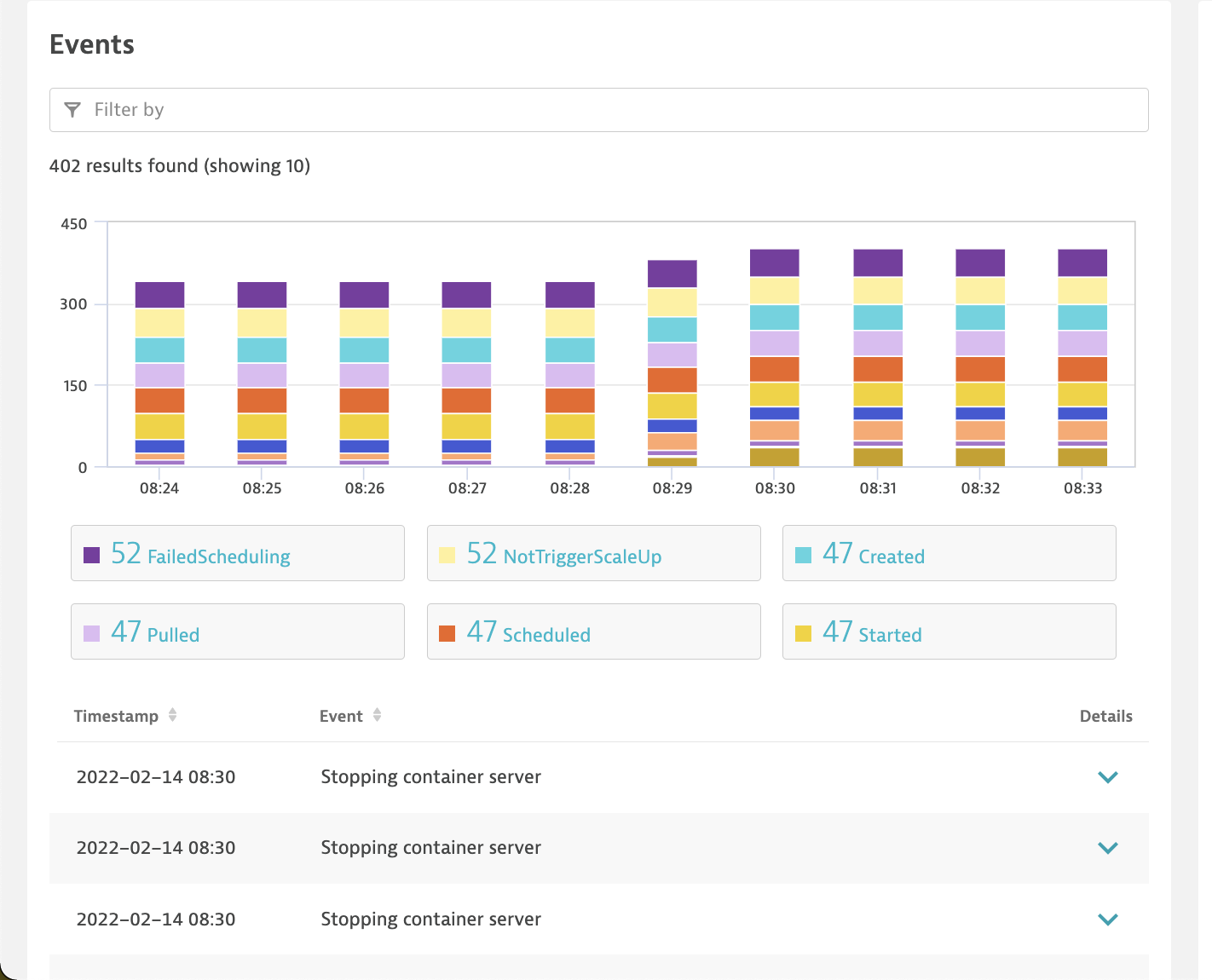The height and width of the screenshot is (980, 1212).
Task: Click the 450 y-axis label
Action: pos(73,224)
